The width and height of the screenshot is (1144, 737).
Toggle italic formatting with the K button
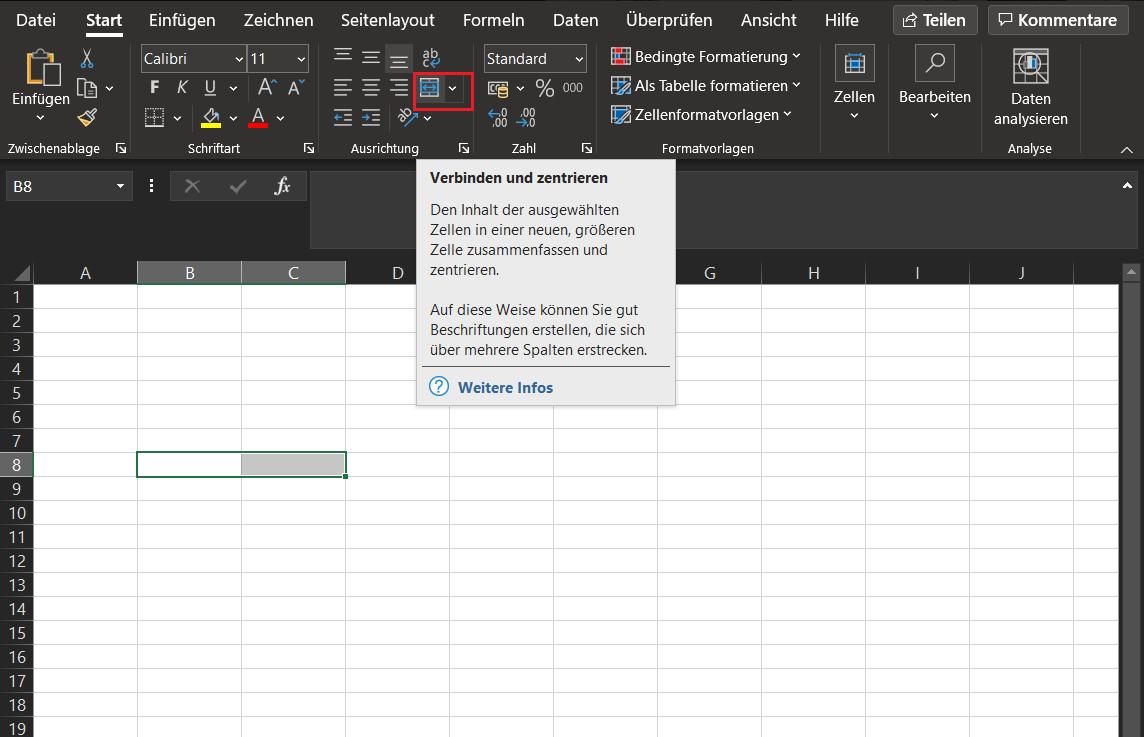[x=182, y=88]
